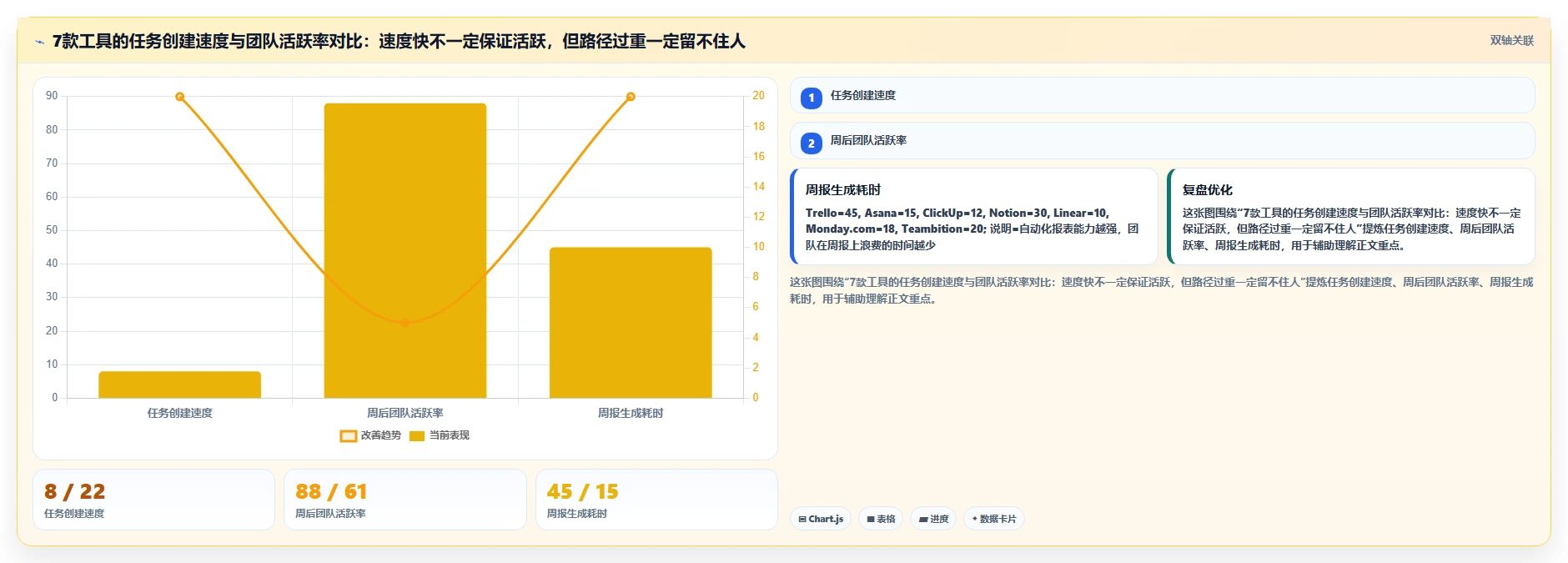Click the 任务创建速度 x-axis label
The width and height of the screenshot is (1568, 563).
[179, 413]
